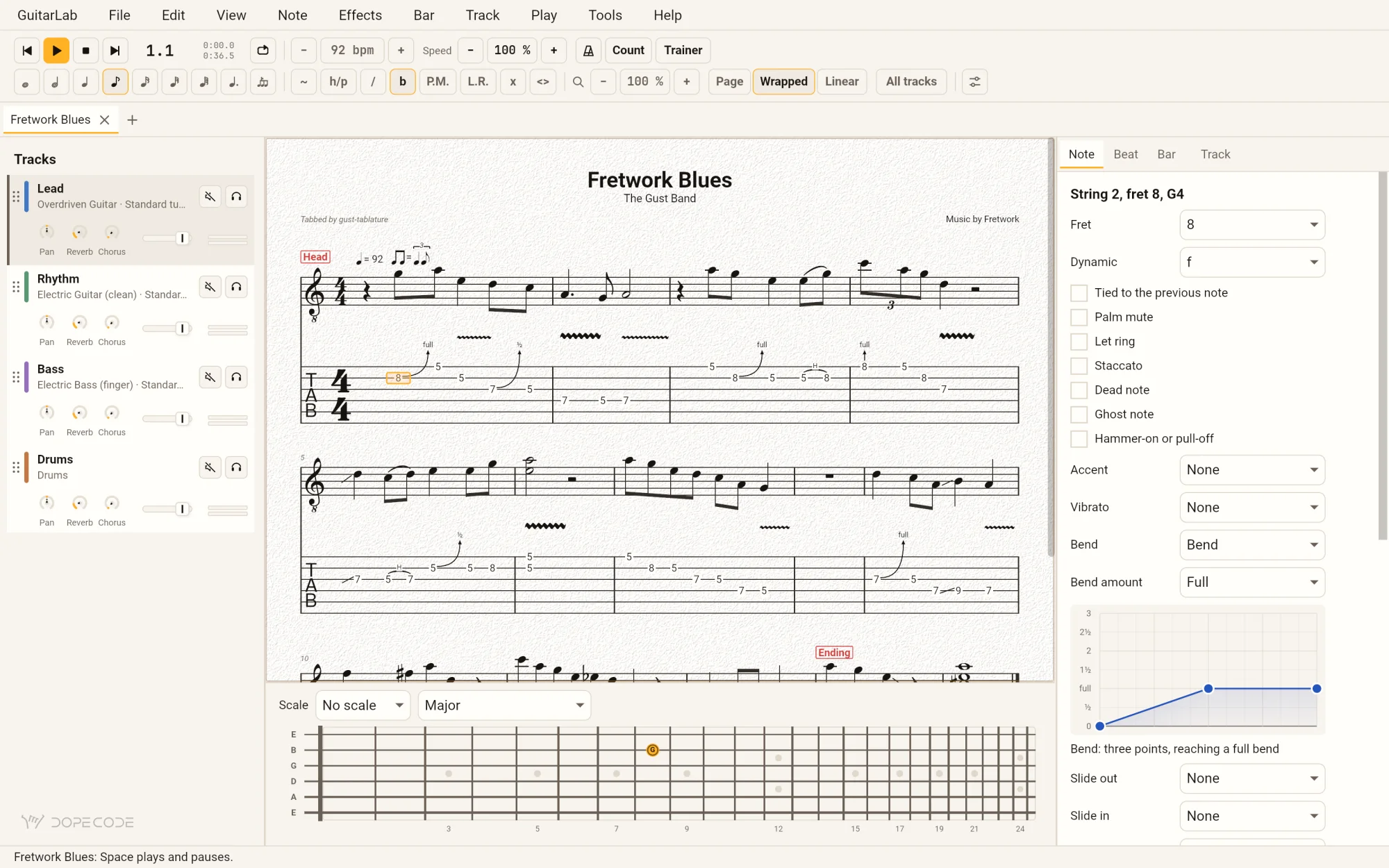The height and width of the screenshot is (868, 1389).
Task: Toggle the loop playback icon
Action: (x=263, y=50)
